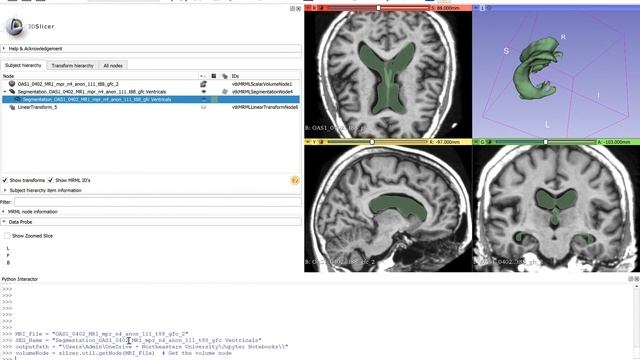Click Python console scrollbar up arrow
Screen dimensions: 640x360
tap(637, 287)
